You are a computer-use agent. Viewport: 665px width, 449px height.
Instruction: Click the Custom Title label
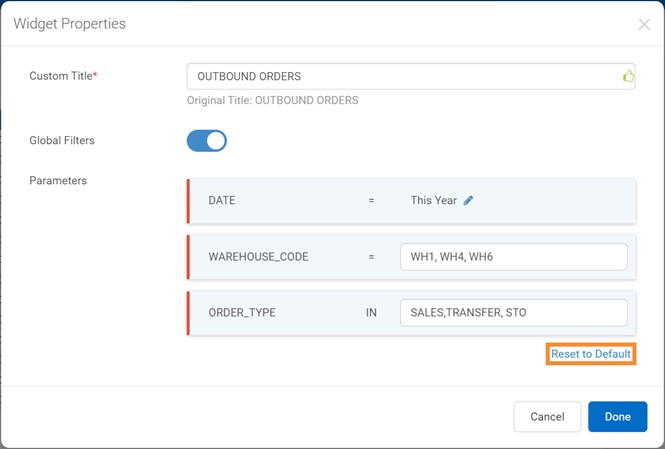tap(62, 76)
